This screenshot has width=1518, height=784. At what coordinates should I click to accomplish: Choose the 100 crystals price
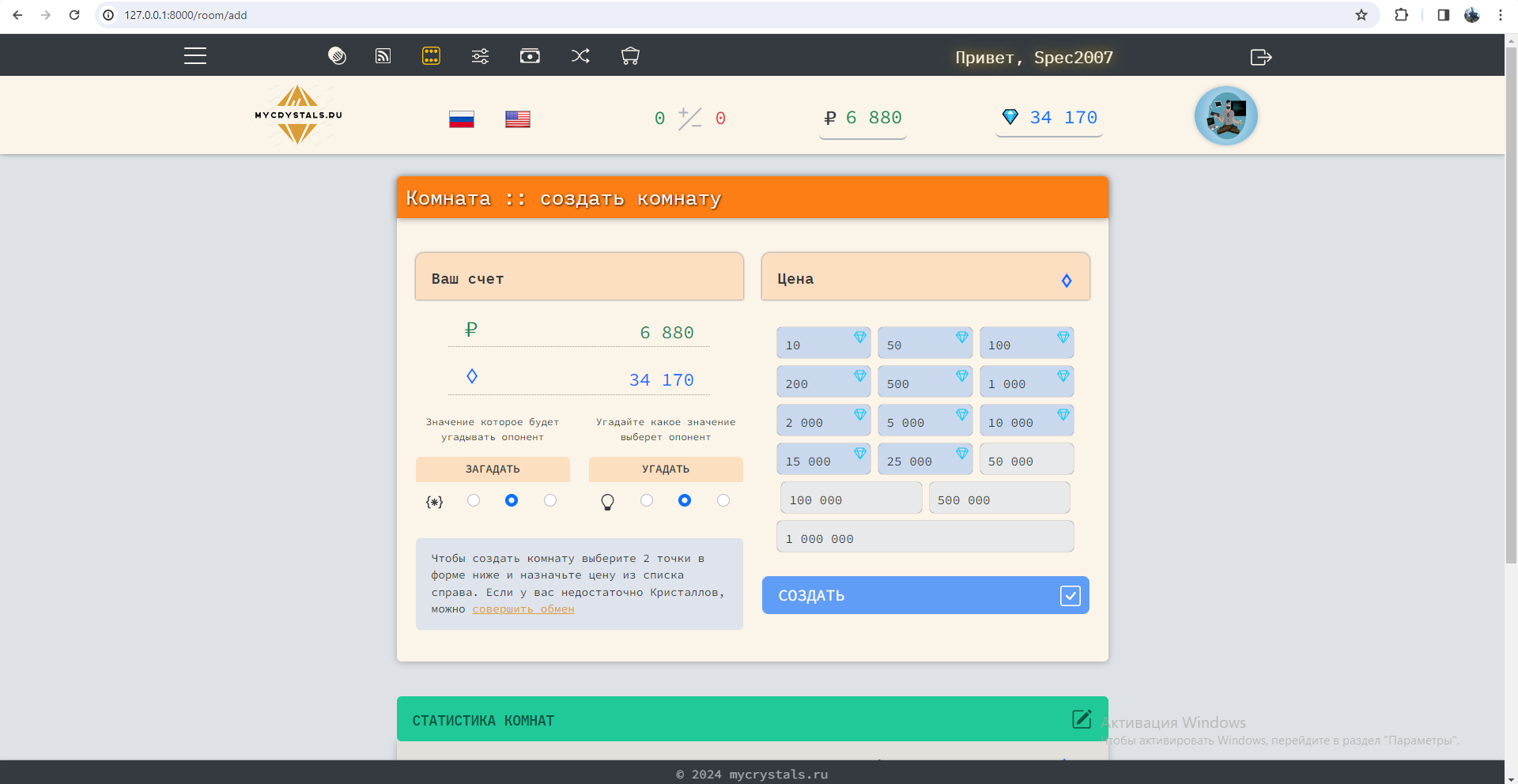pos(1026,343)
